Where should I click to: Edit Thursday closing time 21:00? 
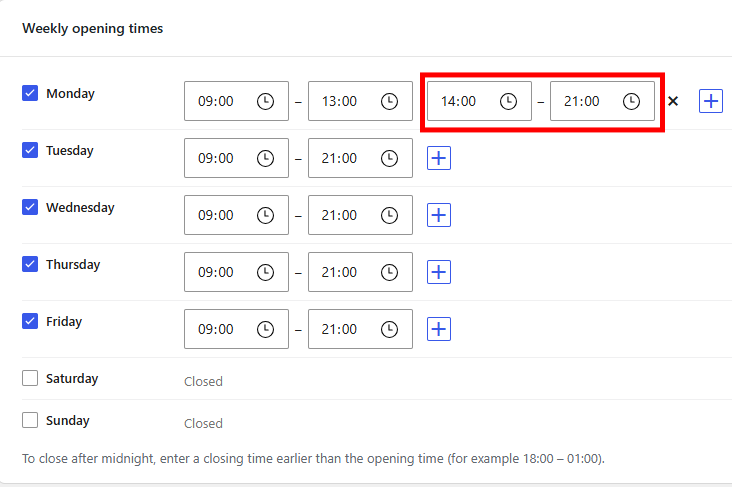[360, 272]
